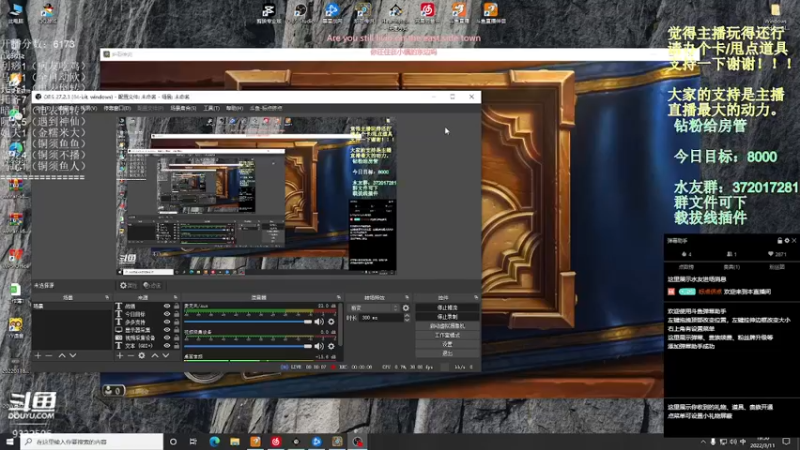Image resolution: width=800 pixels, height=450 pixels.
Task: Enable 工作室模式 studio mode
Action: click(447, 335)
